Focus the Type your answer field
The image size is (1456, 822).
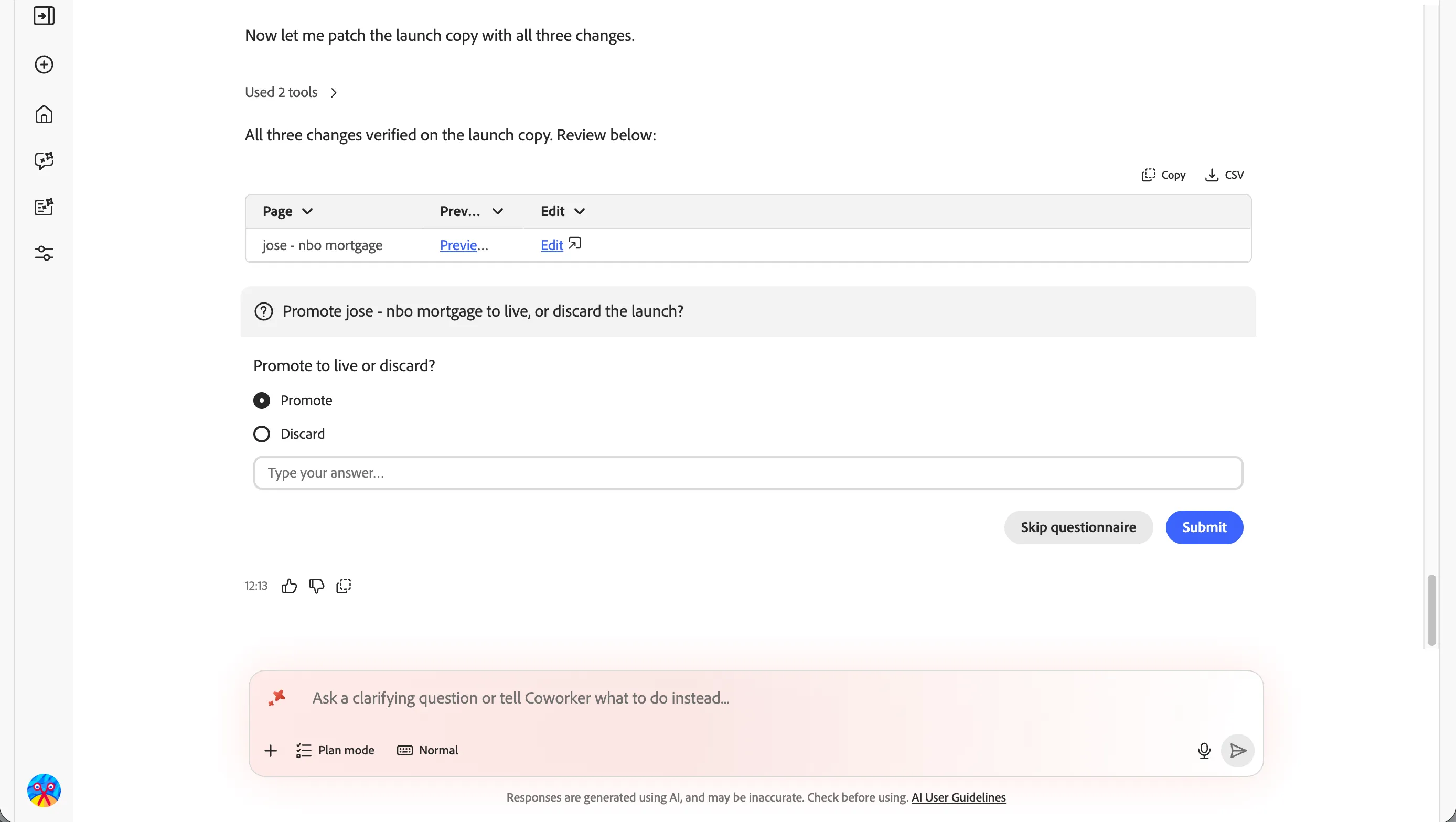point(748,473)
